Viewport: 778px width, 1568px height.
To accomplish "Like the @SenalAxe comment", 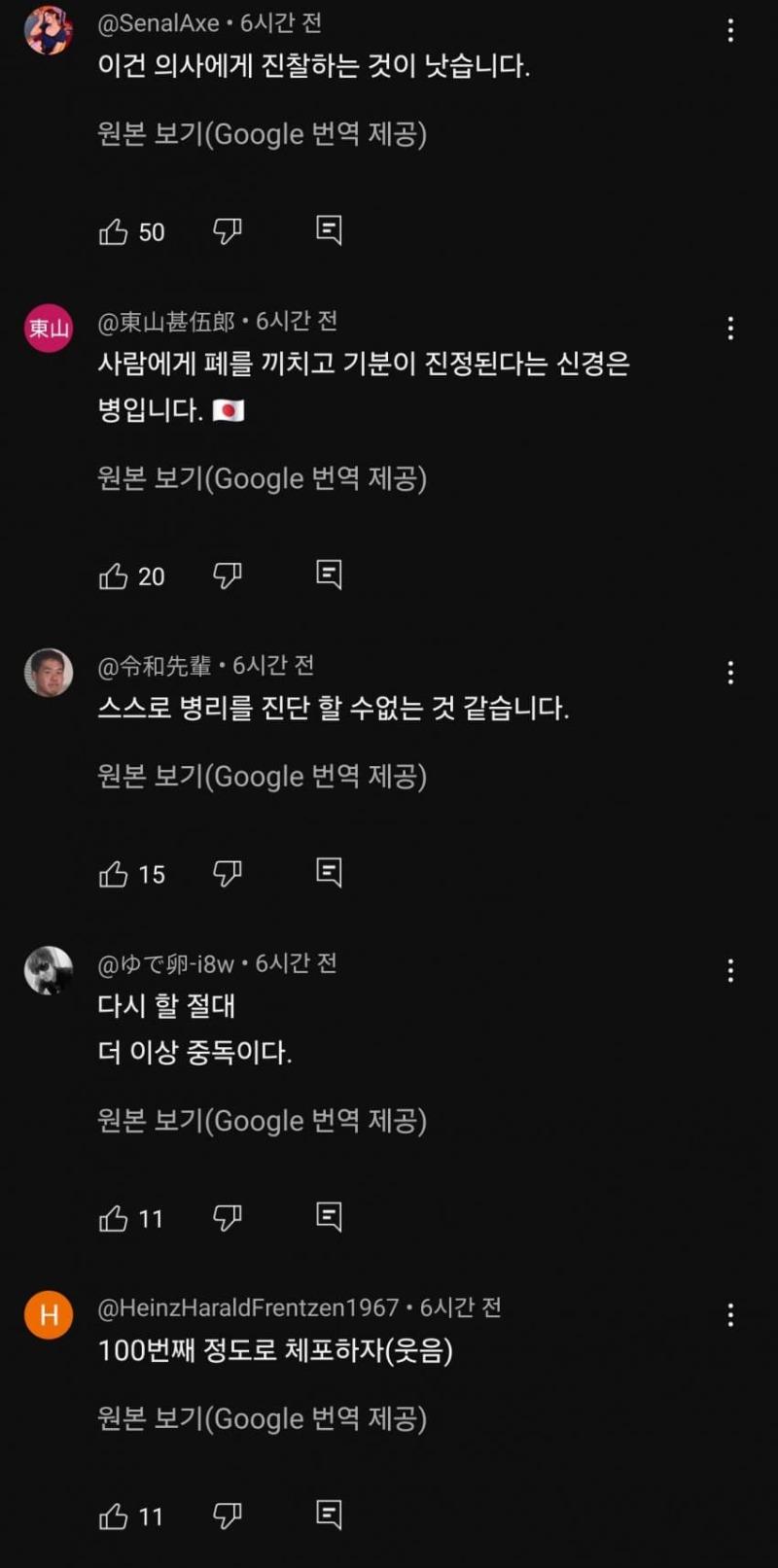I will pos(114,231).
